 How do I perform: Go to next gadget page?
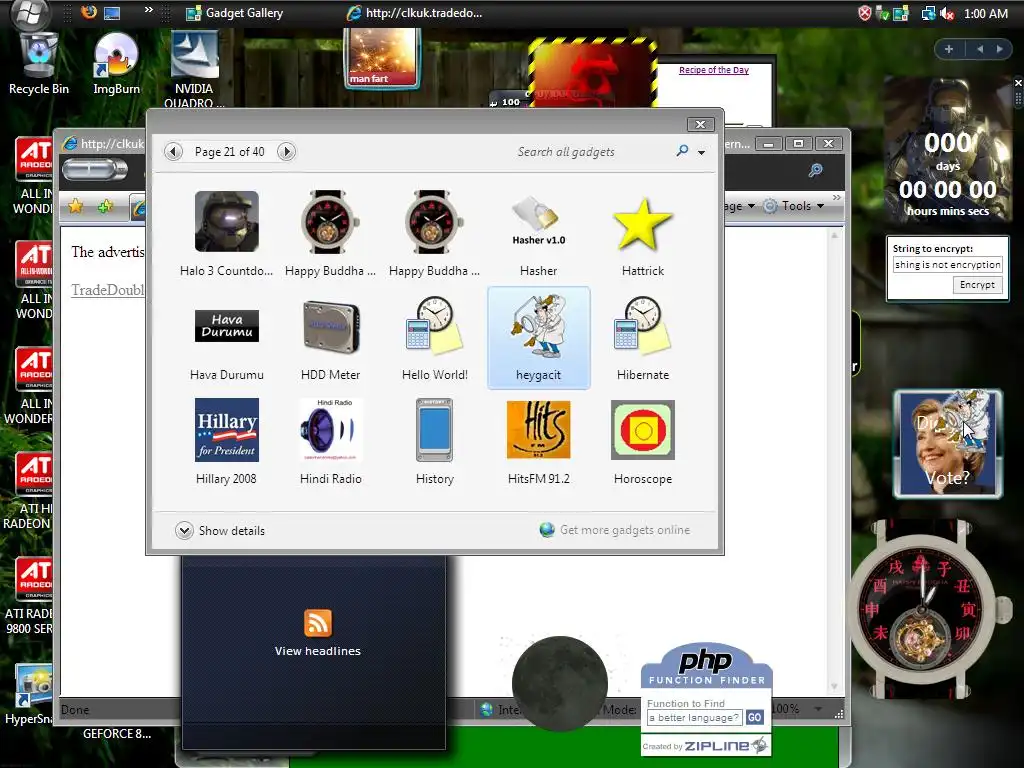pos(286,152)
